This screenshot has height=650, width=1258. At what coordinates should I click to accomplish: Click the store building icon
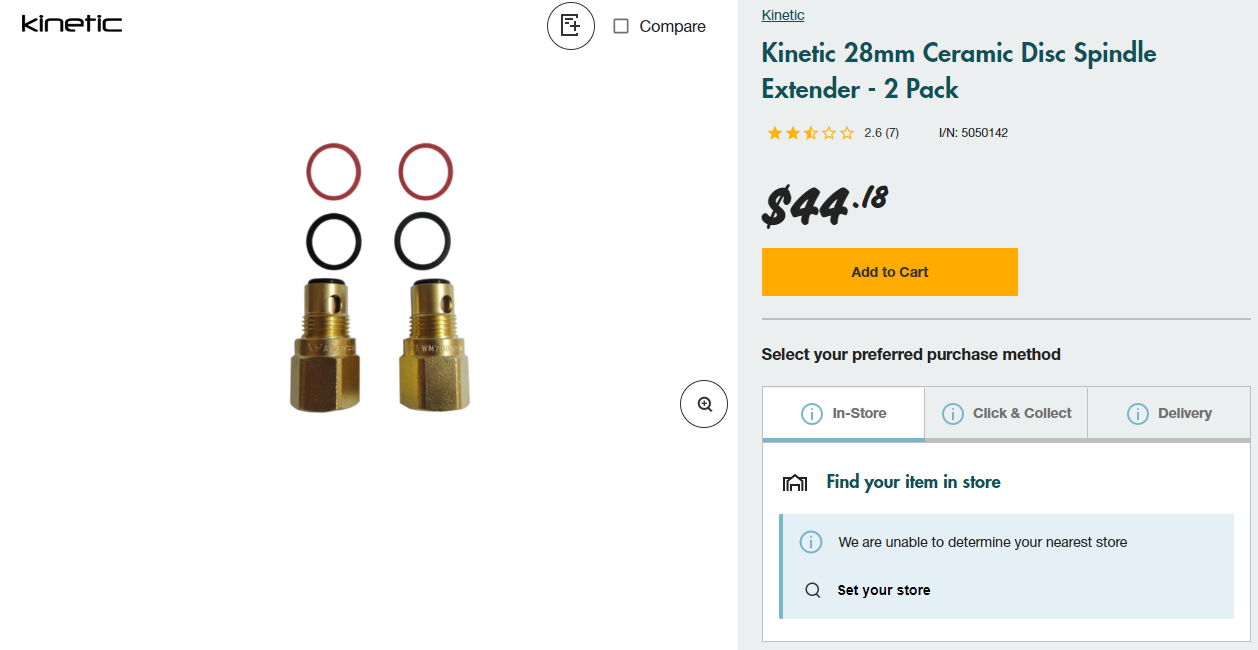tap(795, 481)
